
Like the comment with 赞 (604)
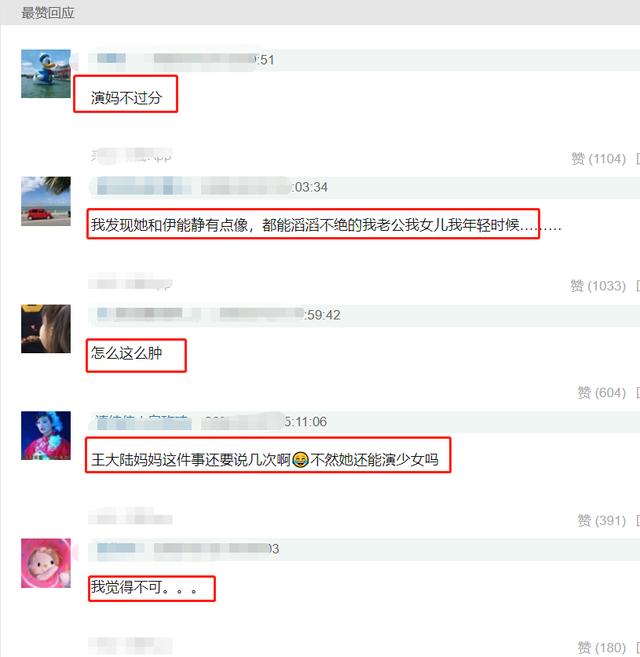601,393
